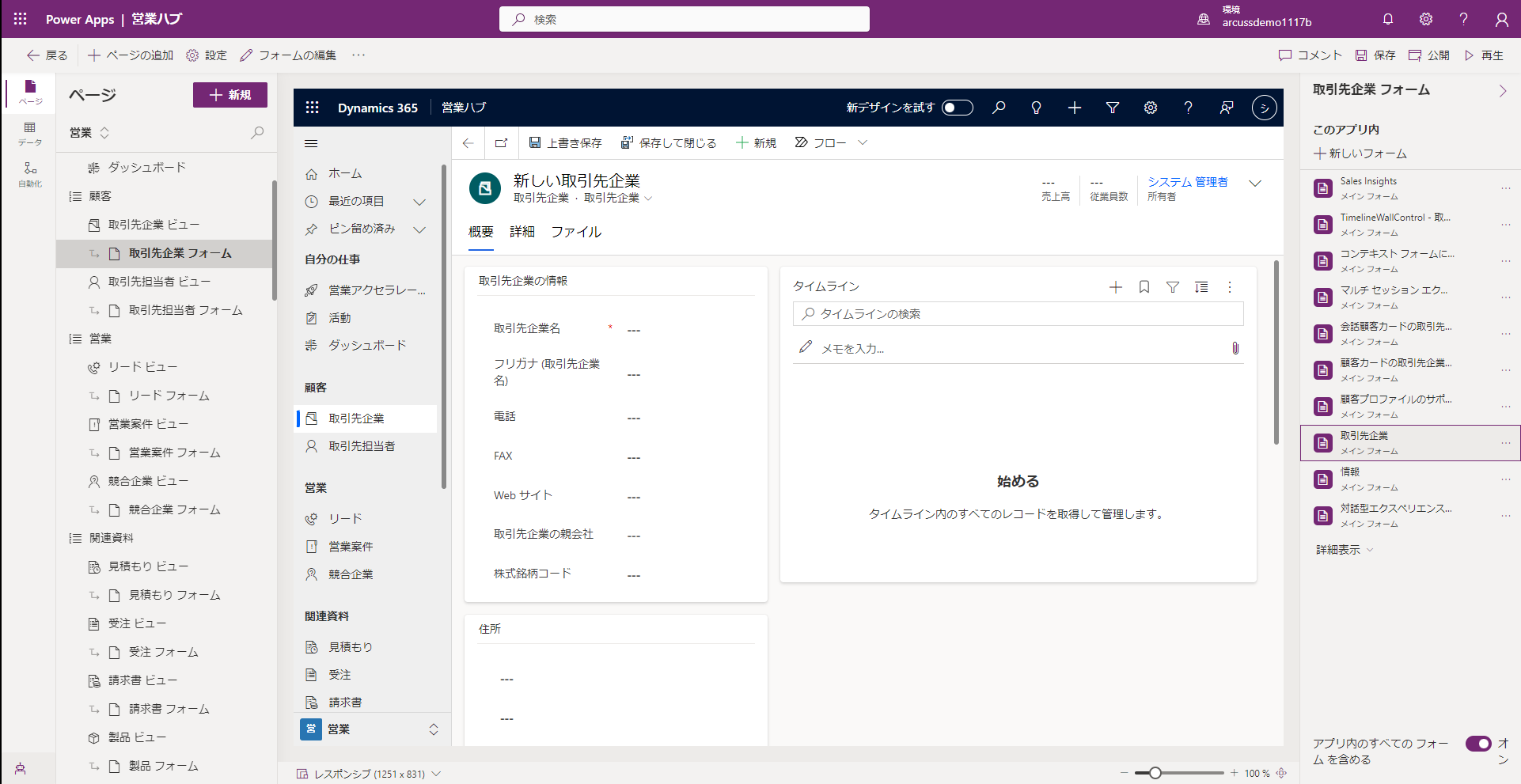Viewport: 1521px width, 784px height.
Task: Click 戻る in the command bar
Action: [47, 55]
